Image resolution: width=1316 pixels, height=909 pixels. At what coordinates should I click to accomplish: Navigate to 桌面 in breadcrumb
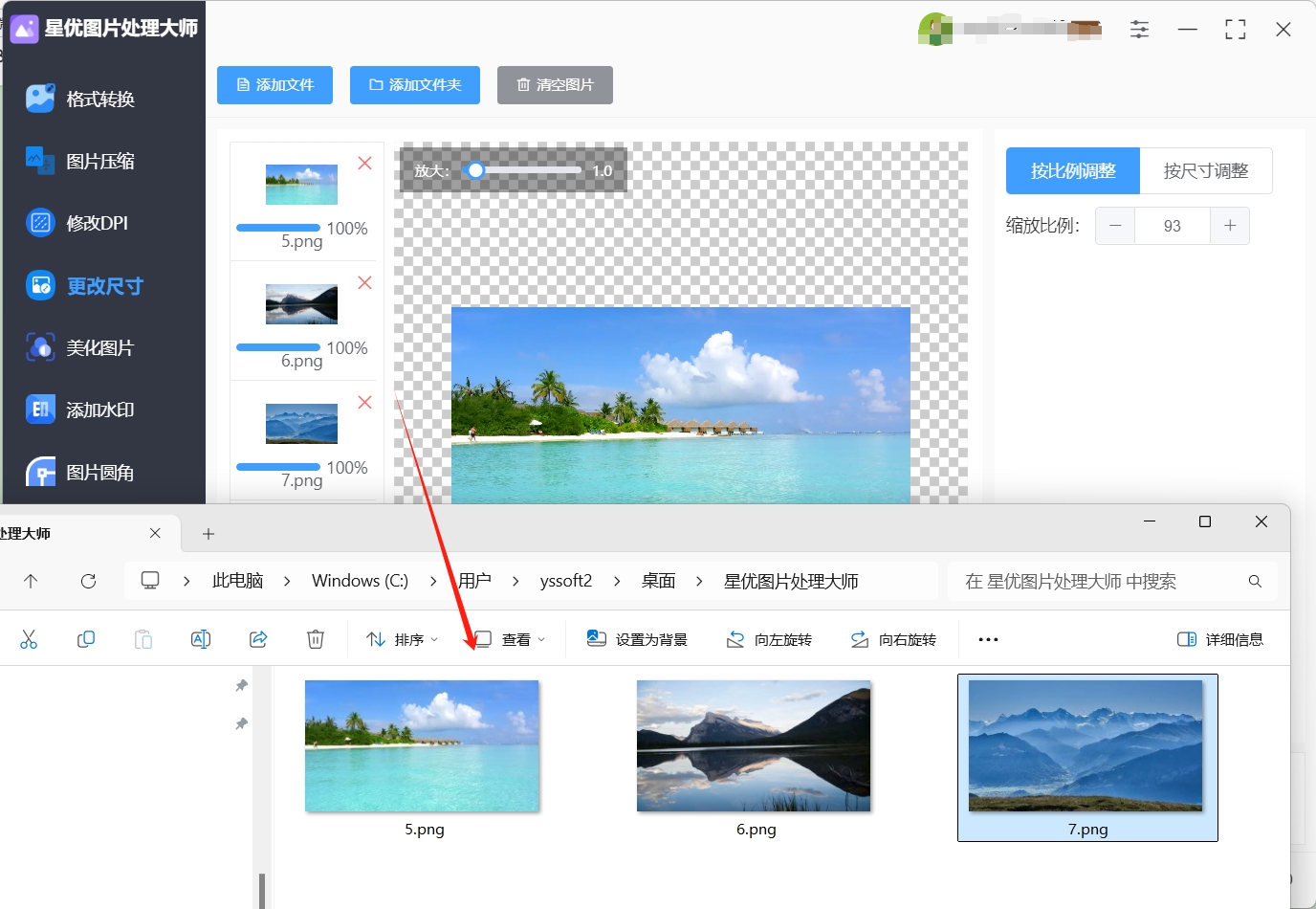658,581
